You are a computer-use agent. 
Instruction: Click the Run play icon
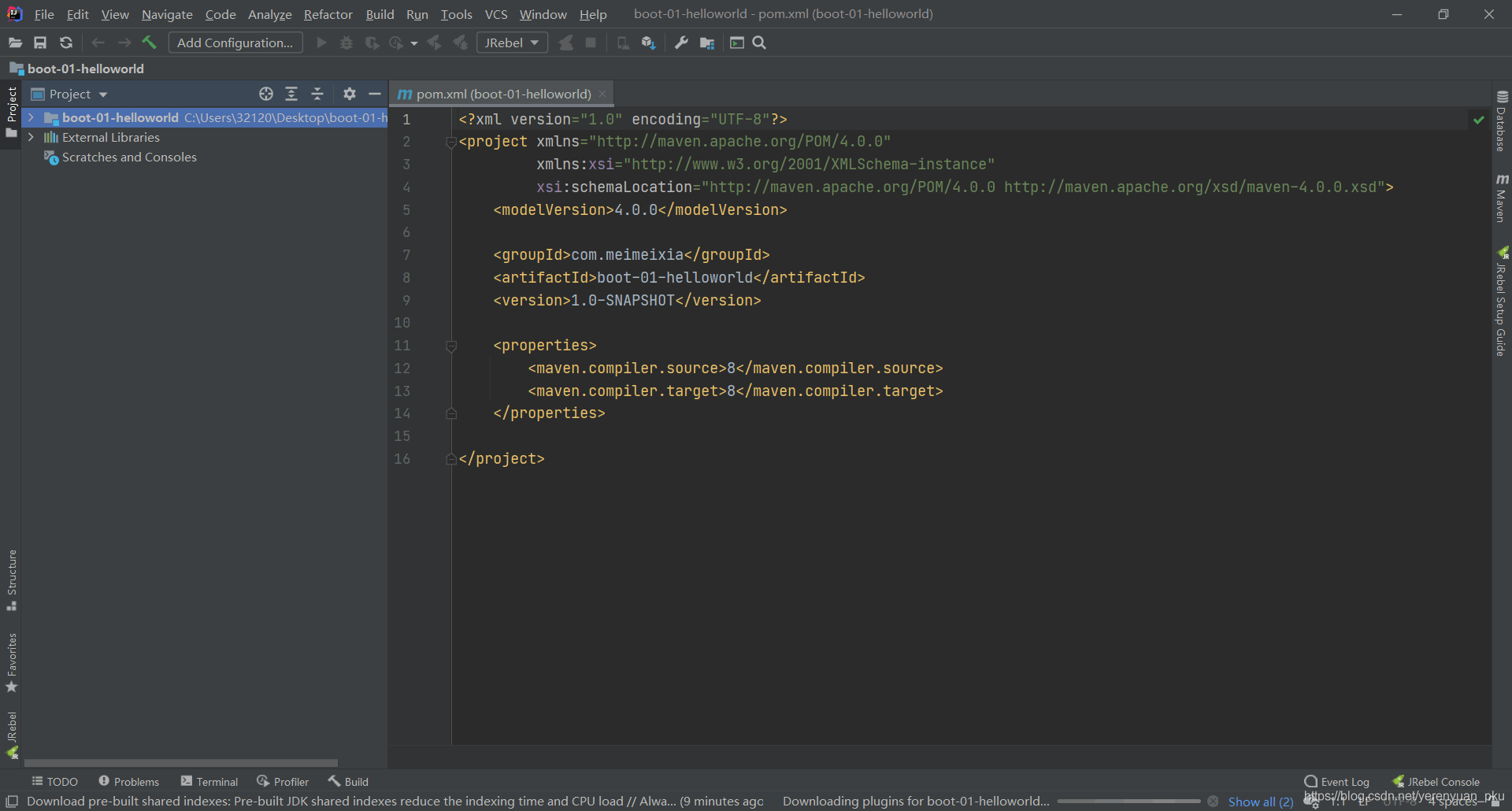pyautogui.click(x=321, y=43)
